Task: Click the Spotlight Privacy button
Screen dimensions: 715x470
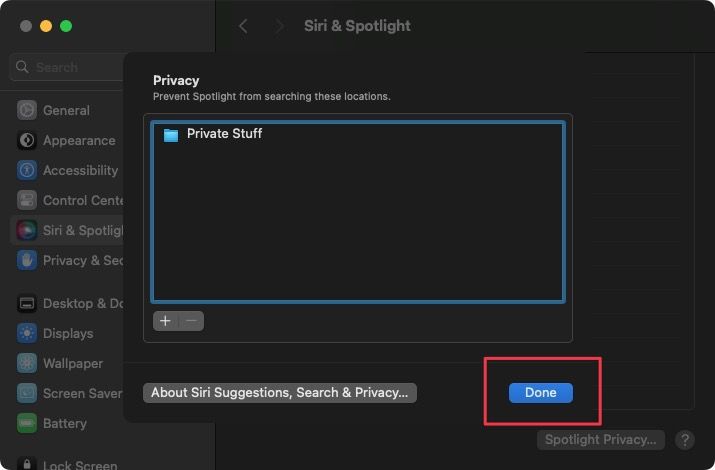Action: point(601,439)
